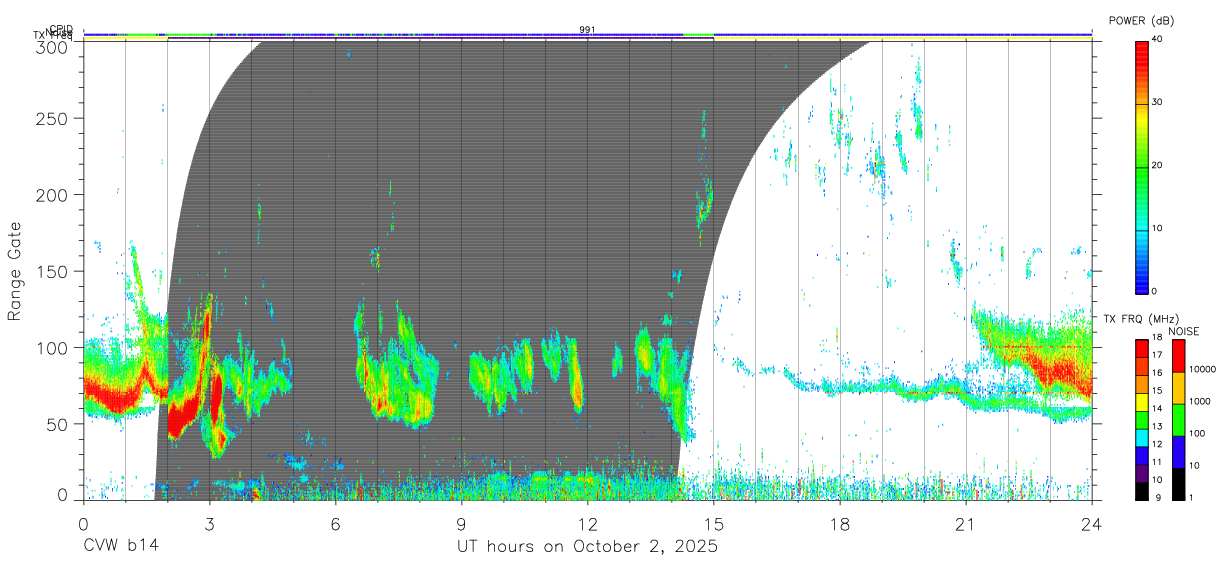Click the green 13-14 MHz swatch in TX FRQ legend

(x=1142, y=419)
